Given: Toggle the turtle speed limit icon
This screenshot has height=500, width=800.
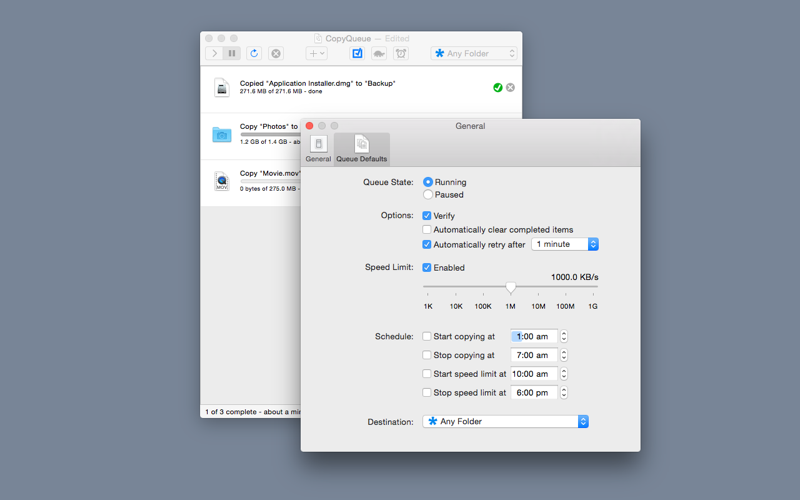Looking at the screenshot, I should pos(379,53).
